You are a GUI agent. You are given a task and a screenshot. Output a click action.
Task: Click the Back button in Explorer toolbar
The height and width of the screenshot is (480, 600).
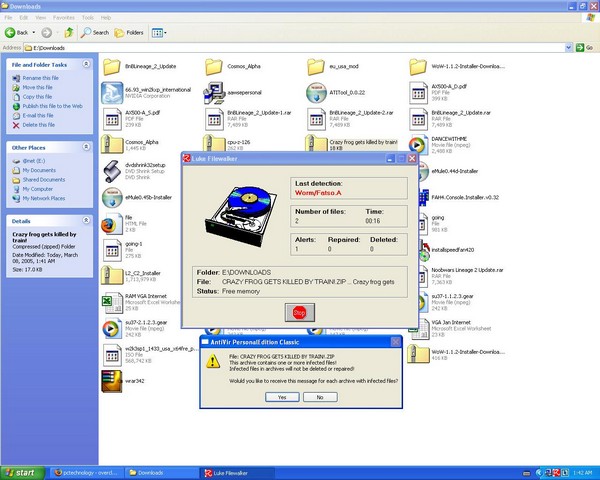pos(16,33)
